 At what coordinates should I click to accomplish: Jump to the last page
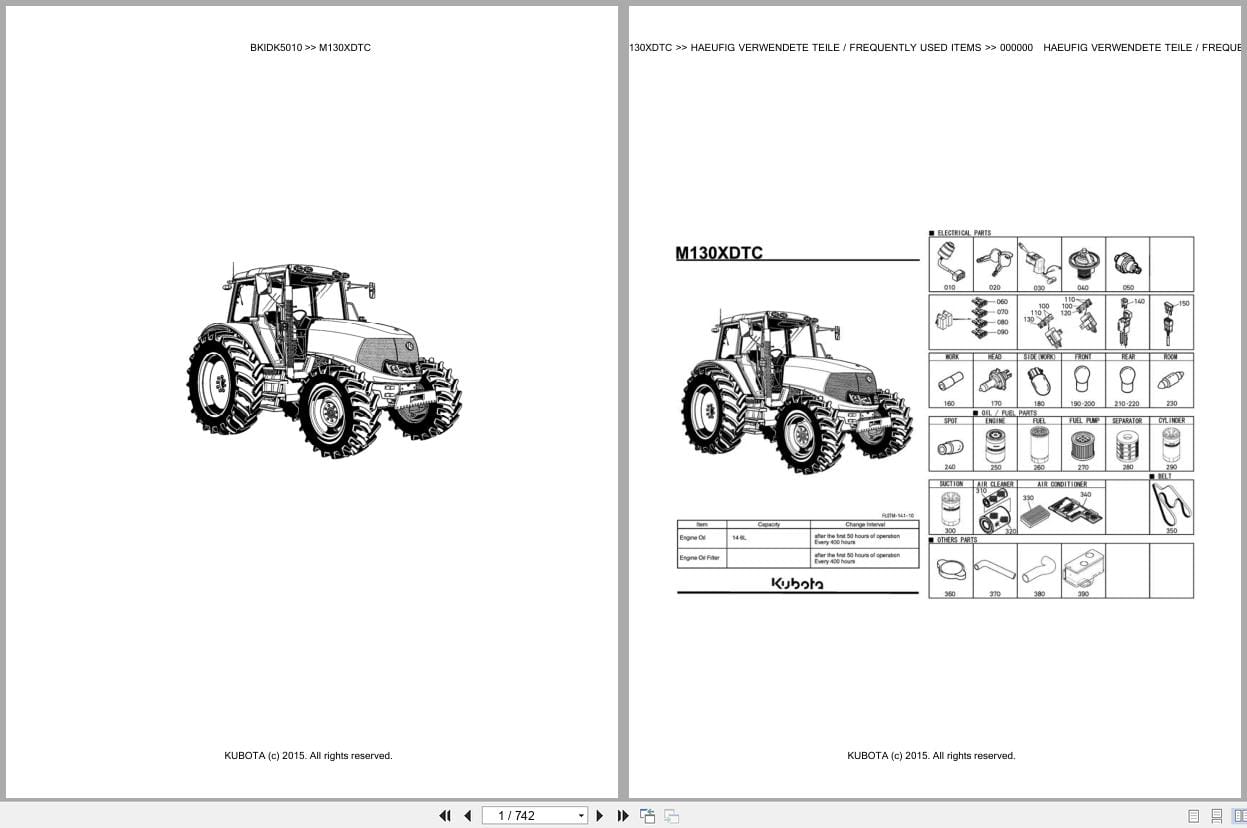623,815
